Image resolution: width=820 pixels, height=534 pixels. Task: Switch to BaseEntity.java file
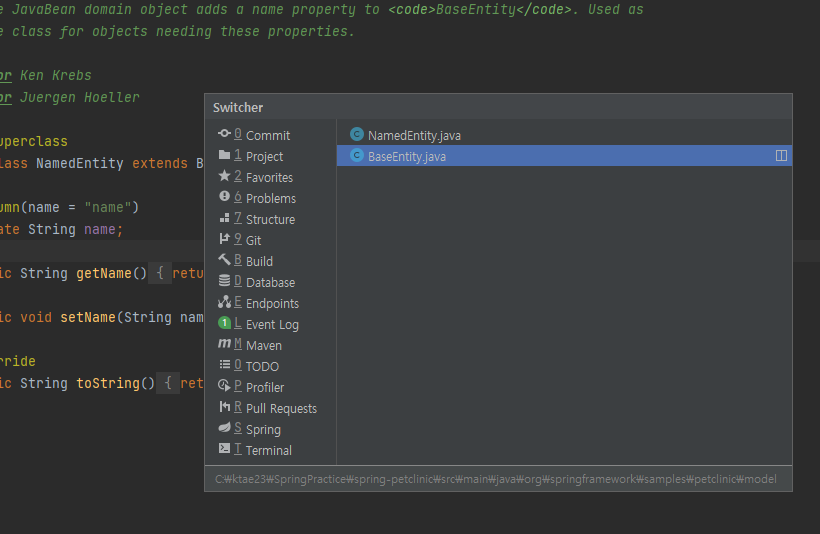[564, 156]
